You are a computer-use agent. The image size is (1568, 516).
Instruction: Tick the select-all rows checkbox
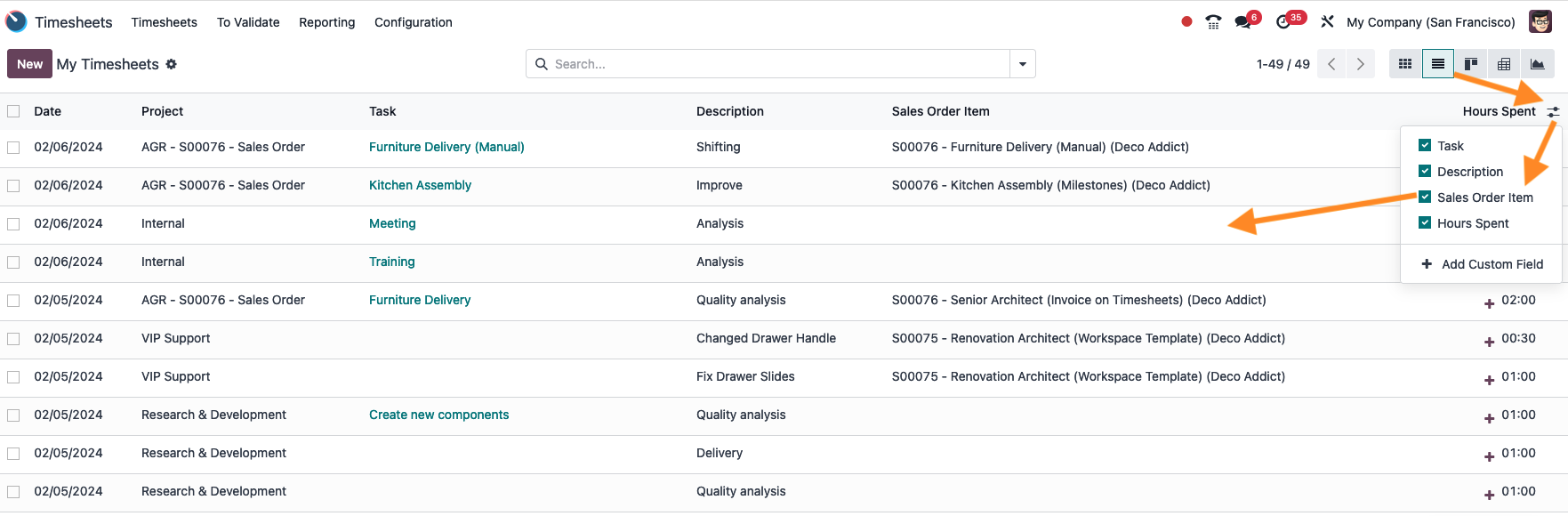pos(13,111)
